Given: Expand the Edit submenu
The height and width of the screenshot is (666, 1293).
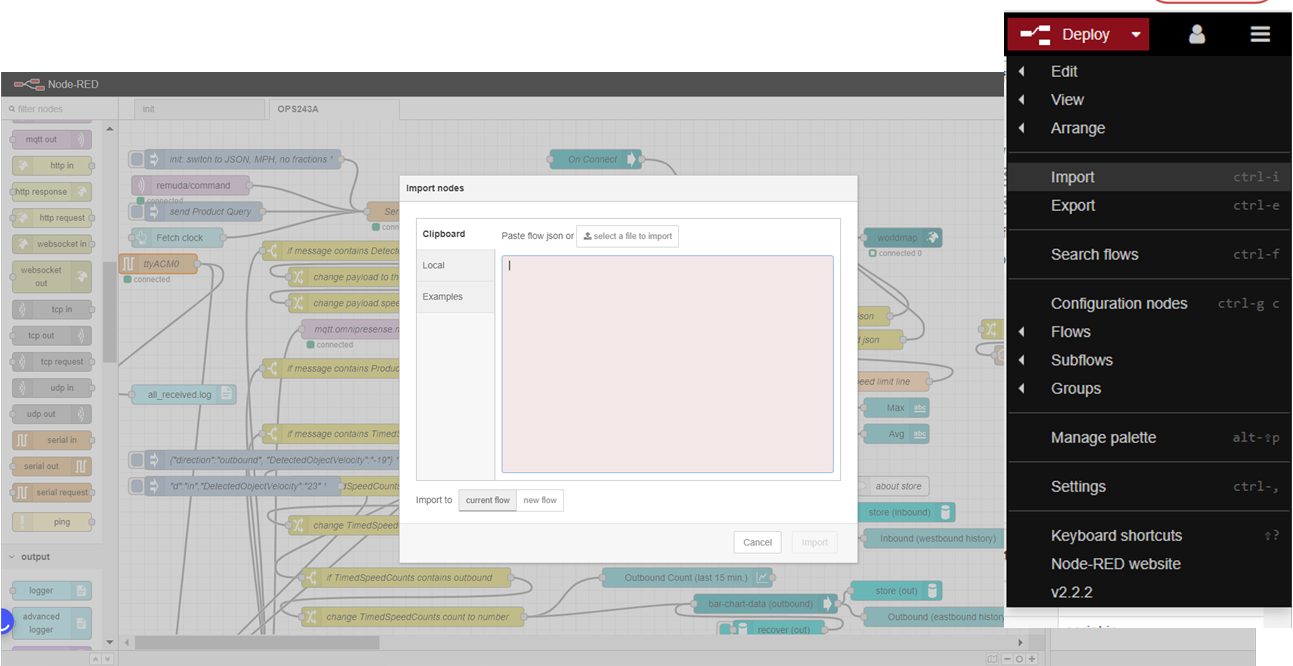Looking at the screenshot, I should [x=1148, y=71].
